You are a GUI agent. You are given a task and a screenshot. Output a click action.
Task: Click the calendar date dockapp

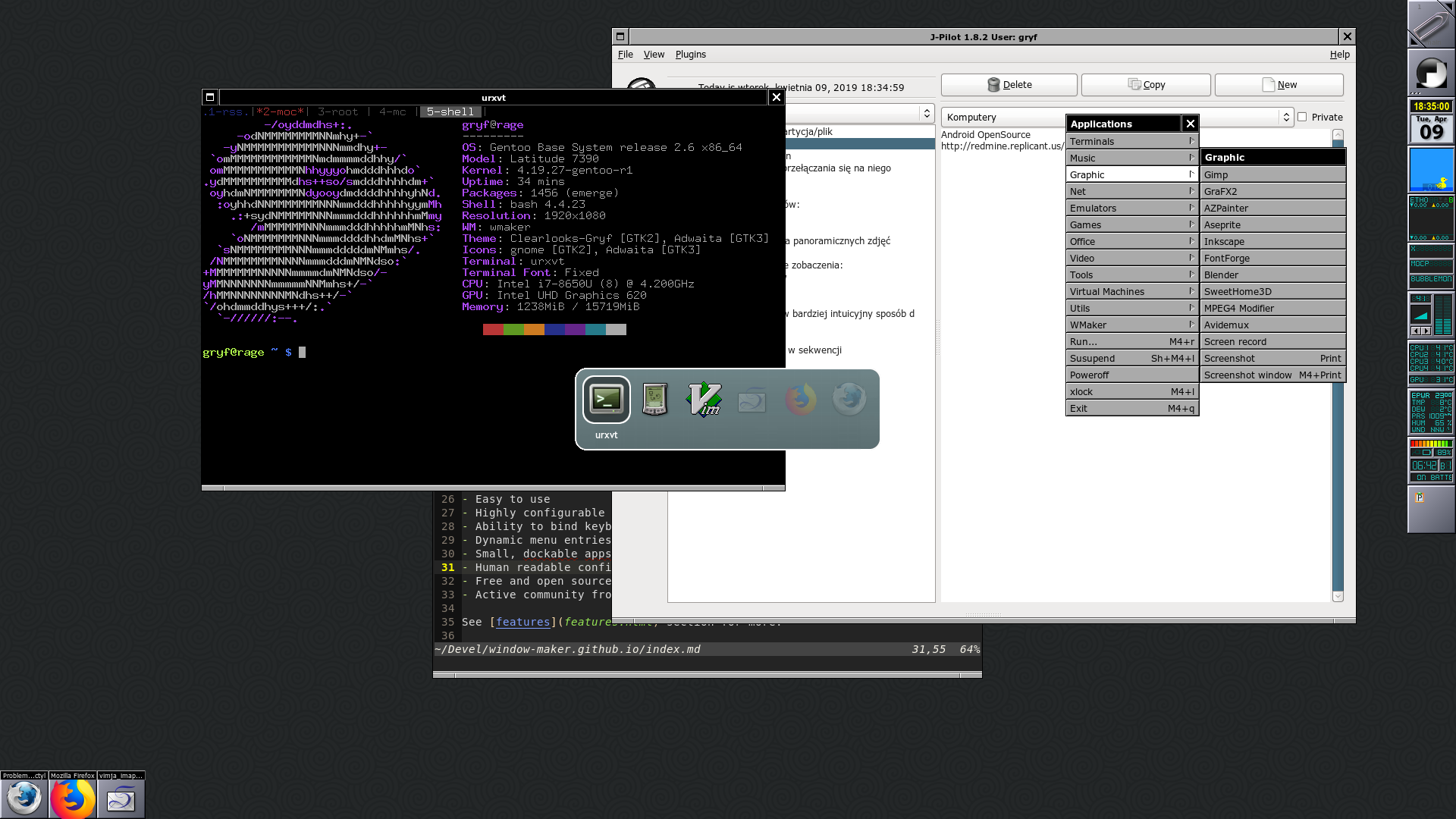1431,129
